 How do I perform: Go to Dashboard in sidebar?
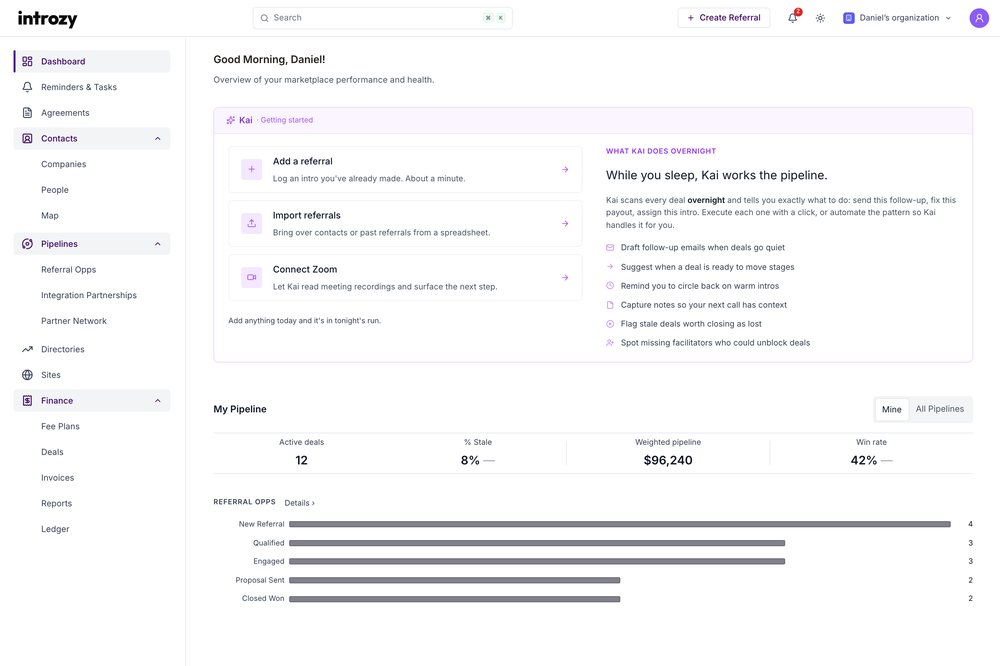pyautogui.click(x=92, y=61)
